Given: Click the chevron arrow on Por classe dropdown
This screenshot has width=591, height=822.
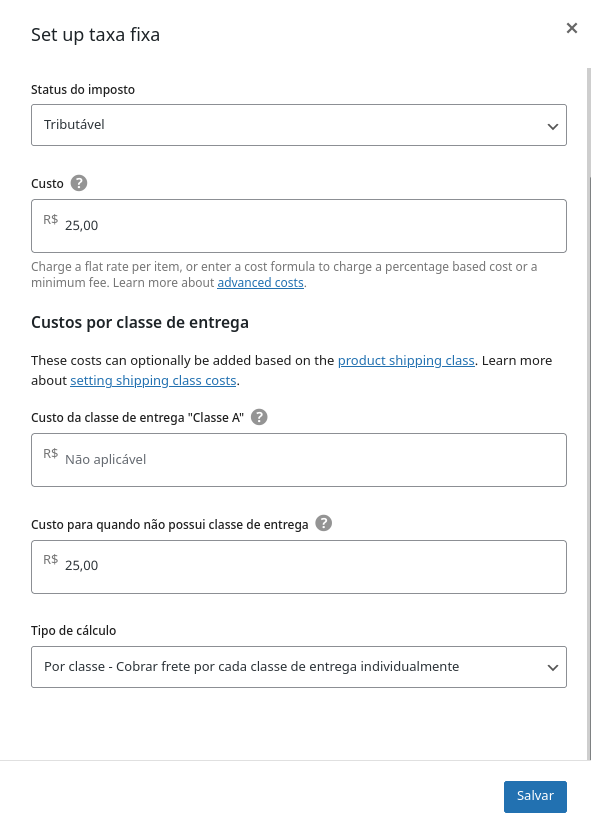Looking at the screenshot, I should click(553, 668).
